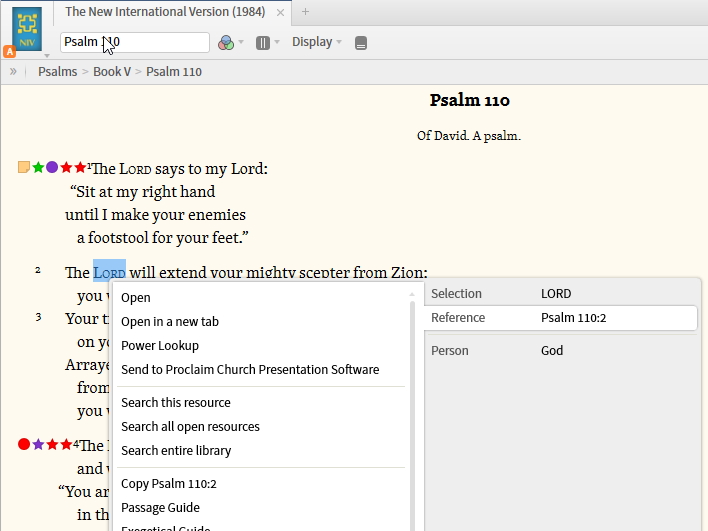
Task: Close the New International Version tab
Action: pyautogui.click(x=280, y=13)
